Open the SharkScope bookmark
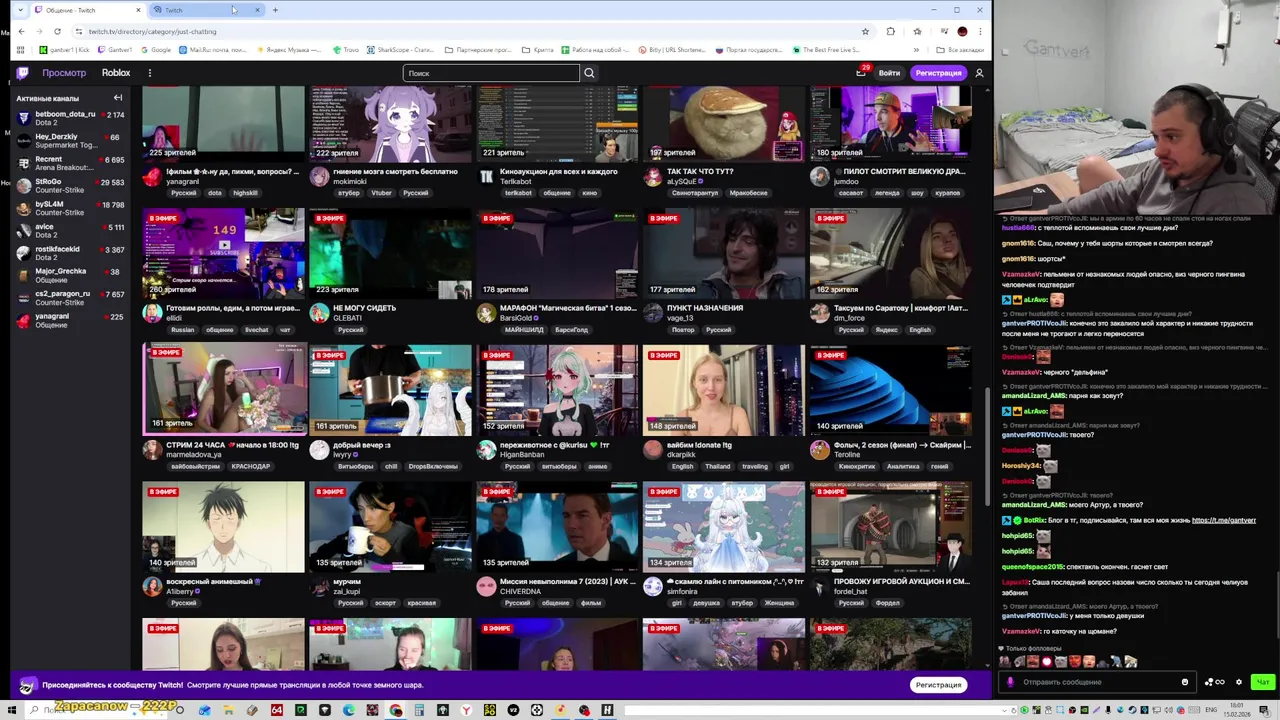This screenshot has height=720, width=1280. [400, 49]
